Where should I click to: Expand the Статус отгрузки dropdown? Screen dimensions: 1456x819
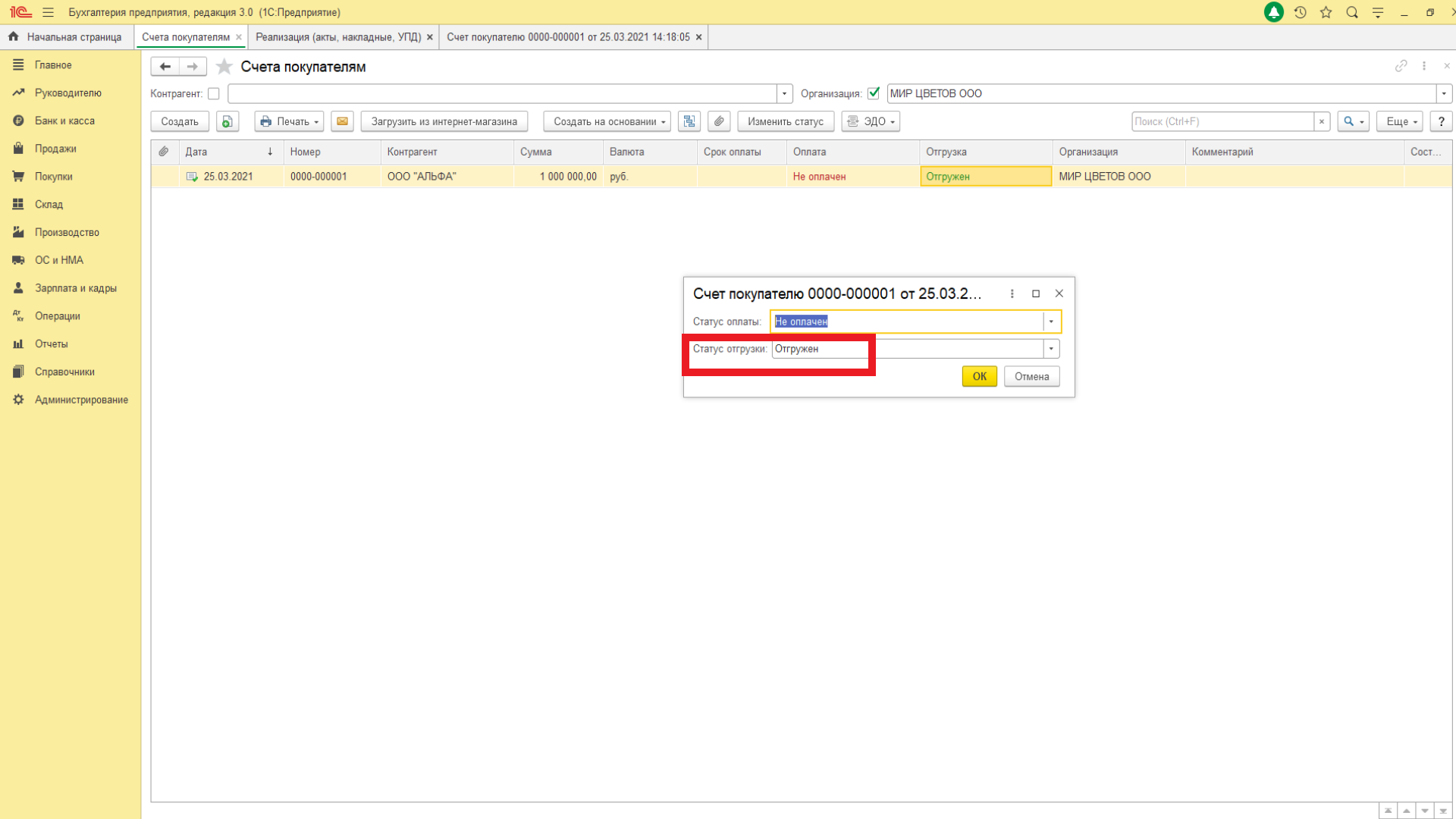[x=1051, y=349]
